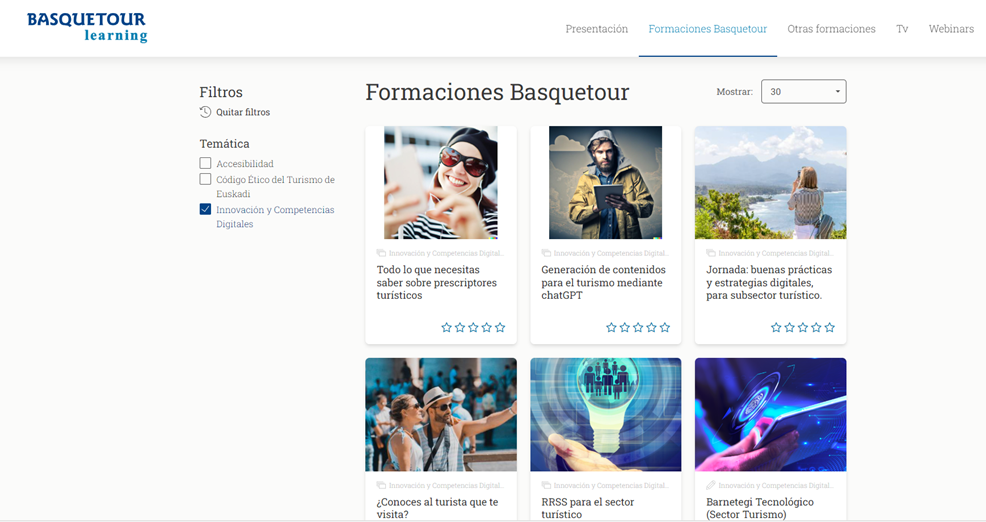Image resolution: width=986 pixels, height=522 pixels.
Task: Uncheck Innovación y Competencias Digitales filter
Action: [205, 210]
